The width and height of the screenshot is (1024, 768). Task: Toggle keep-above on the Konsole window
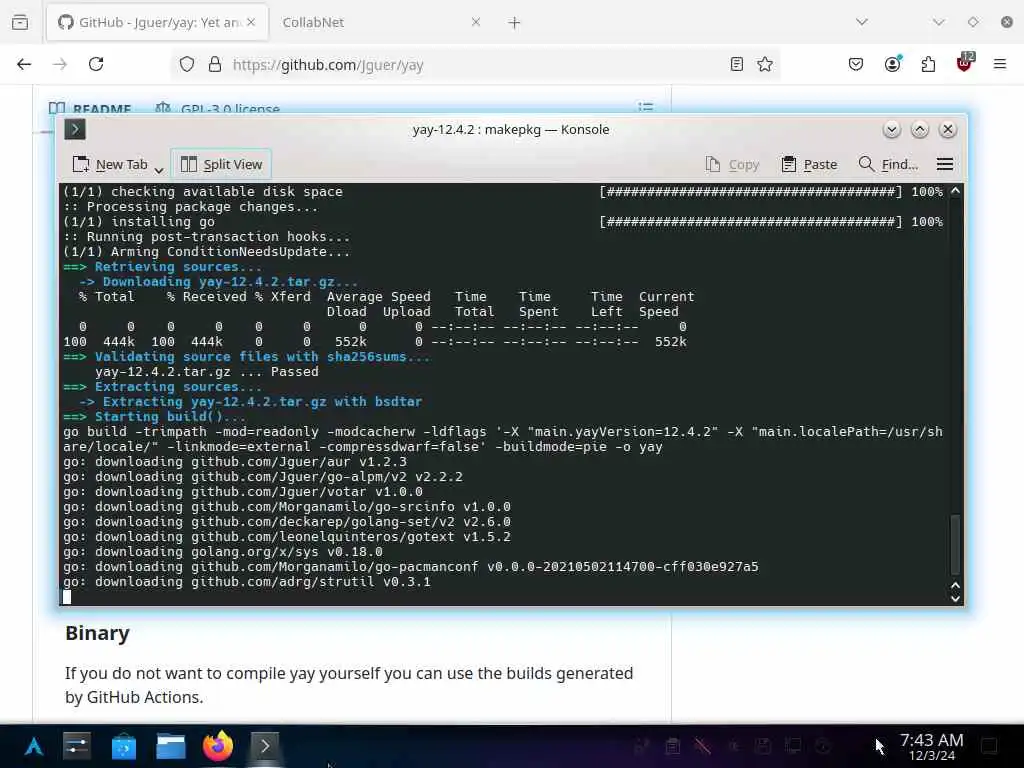[920, 129]
